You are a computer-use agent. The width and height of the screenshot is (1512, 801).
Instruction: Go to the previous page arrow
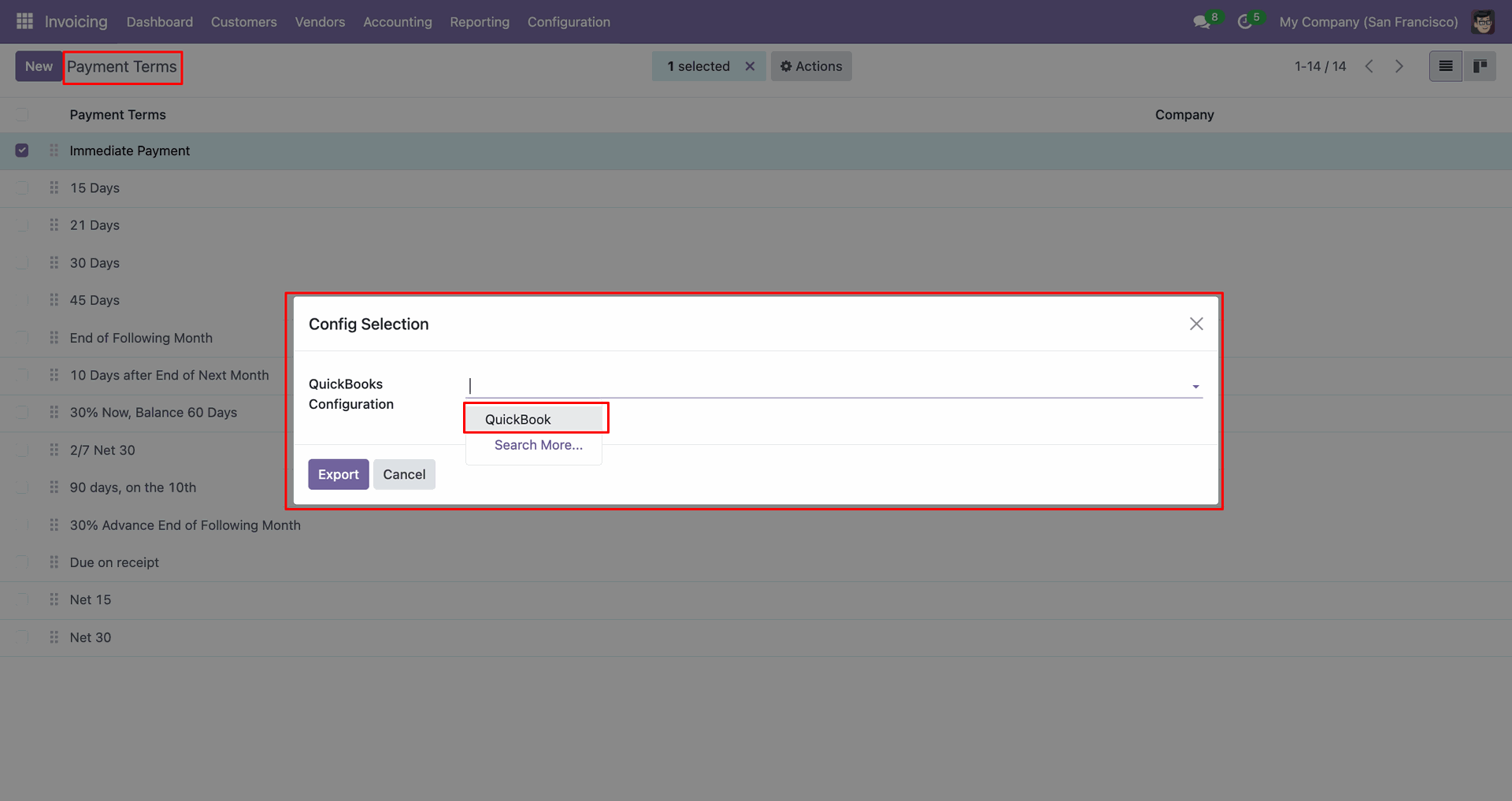coord(1369,66)
